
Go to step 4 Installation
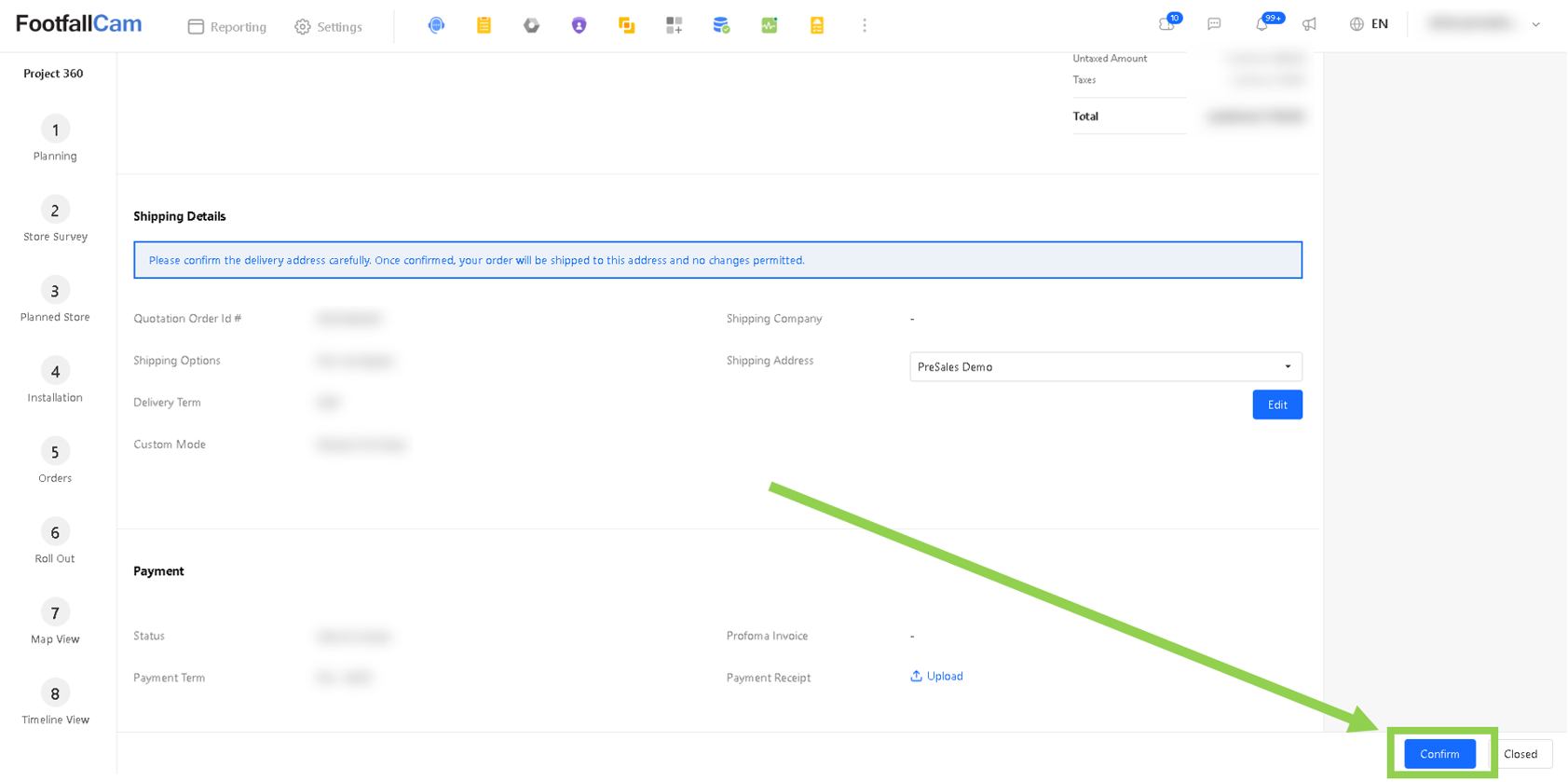55,380
